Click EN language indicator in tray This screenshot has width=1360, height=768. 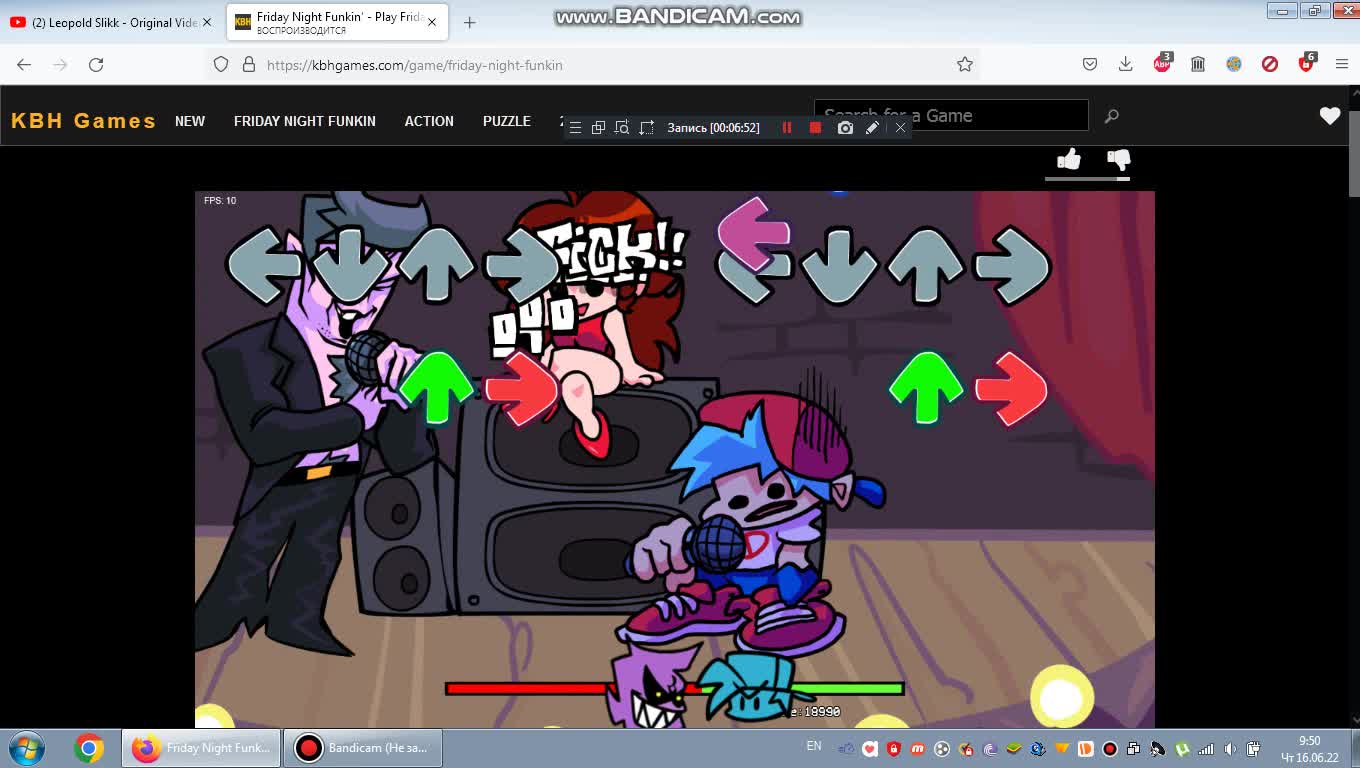814,746
